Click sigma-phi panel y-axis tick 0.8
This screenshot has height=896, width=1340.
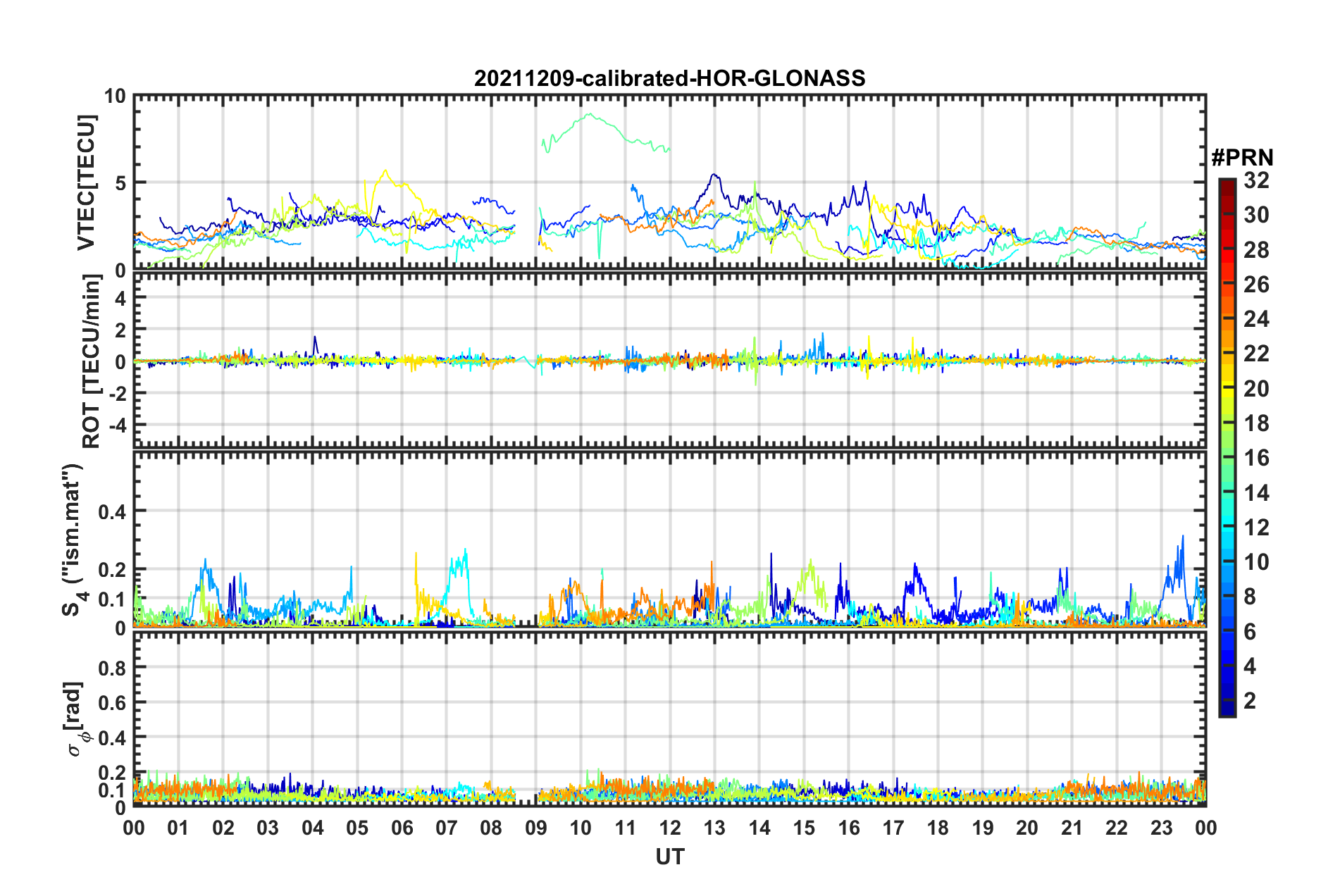coord(113,668)
